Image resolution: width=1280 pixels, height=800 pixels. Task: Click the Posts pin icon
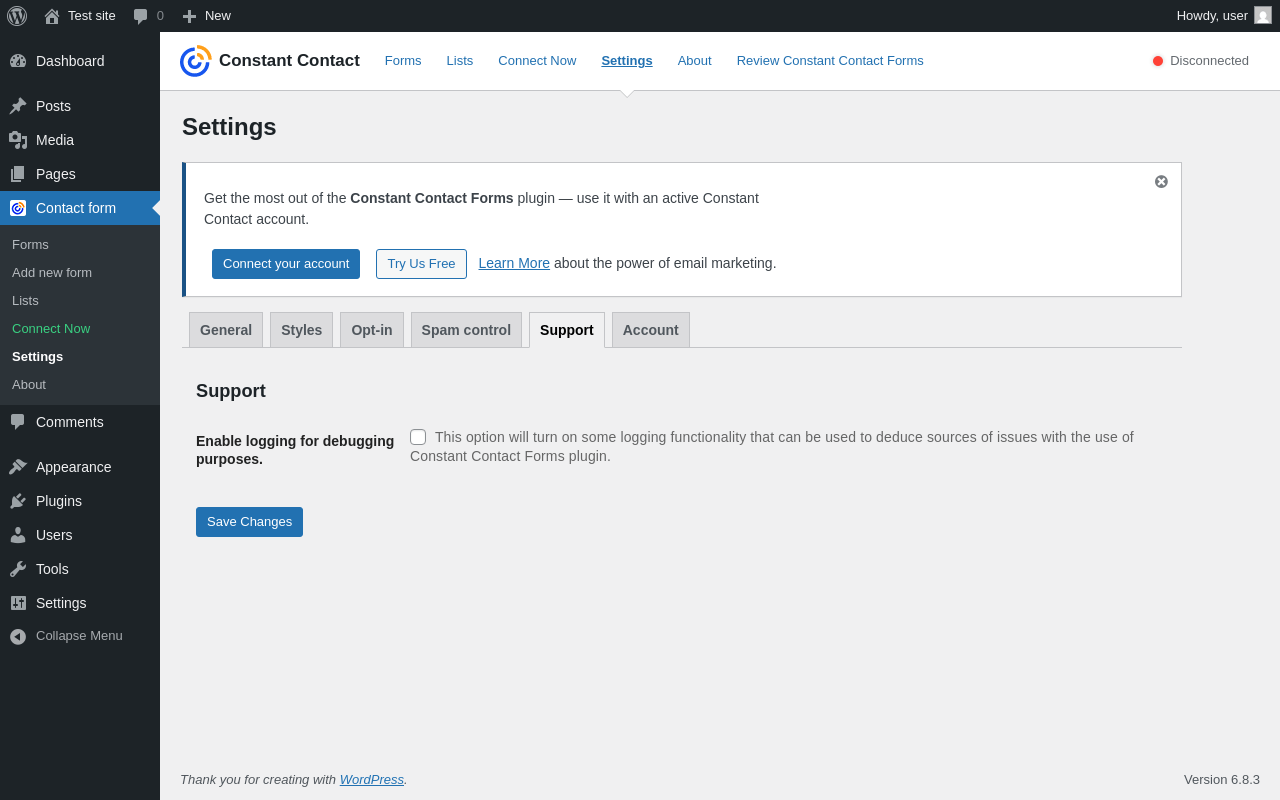point(18,106)
